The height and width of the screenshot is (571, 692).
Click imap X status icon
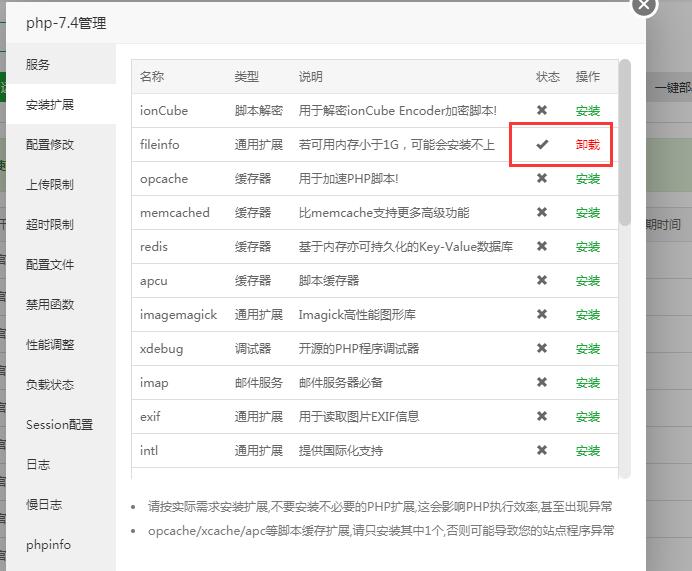point(542,382)
